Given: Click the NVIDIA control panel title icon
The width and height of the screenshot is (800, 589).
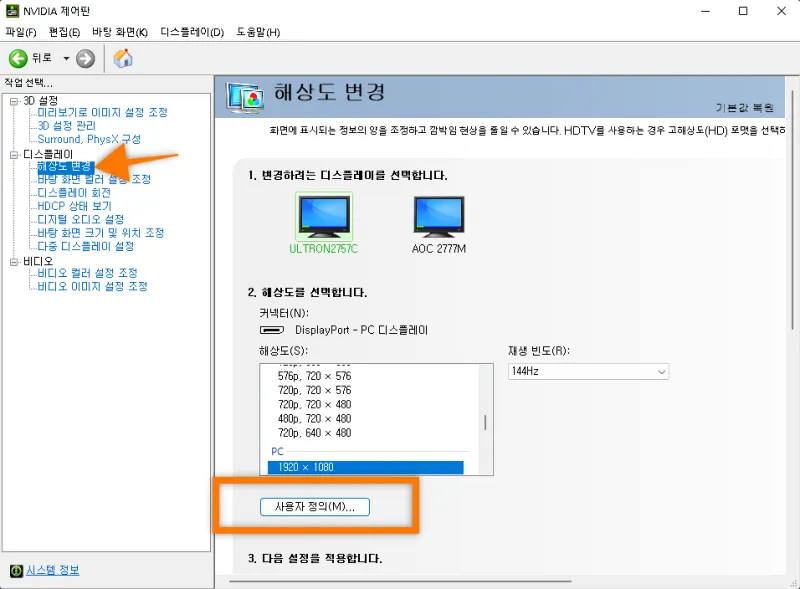Looking at the screenshot, I should [x=12, y=11].
